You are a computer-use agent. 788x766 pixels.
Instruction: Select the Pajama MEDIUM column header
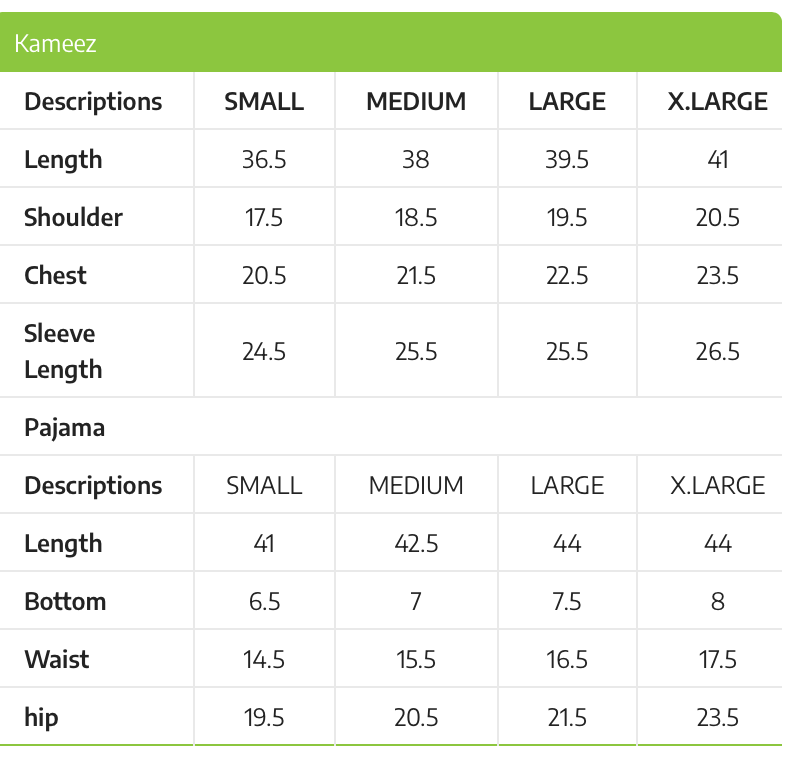coord(416,486)
